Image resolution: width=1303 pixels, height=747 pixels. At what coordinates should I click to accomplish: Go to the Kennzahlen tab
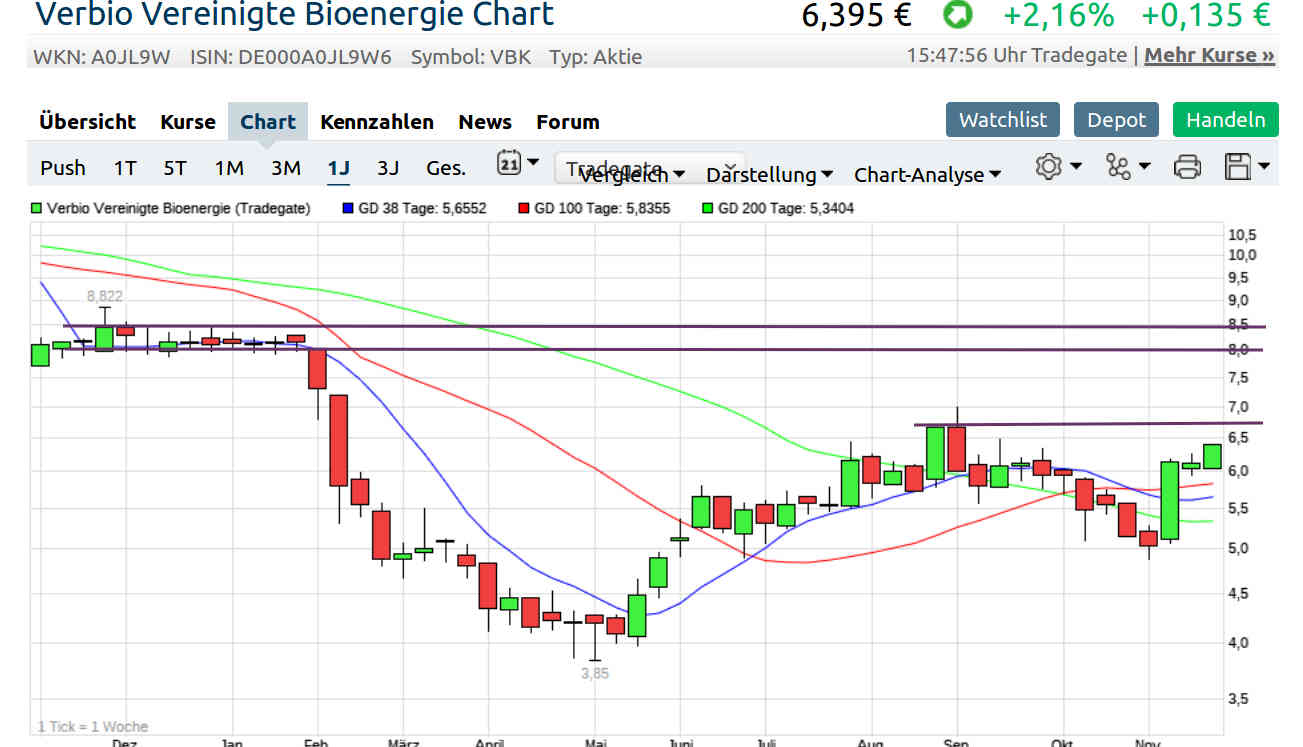tap(377, 122)
